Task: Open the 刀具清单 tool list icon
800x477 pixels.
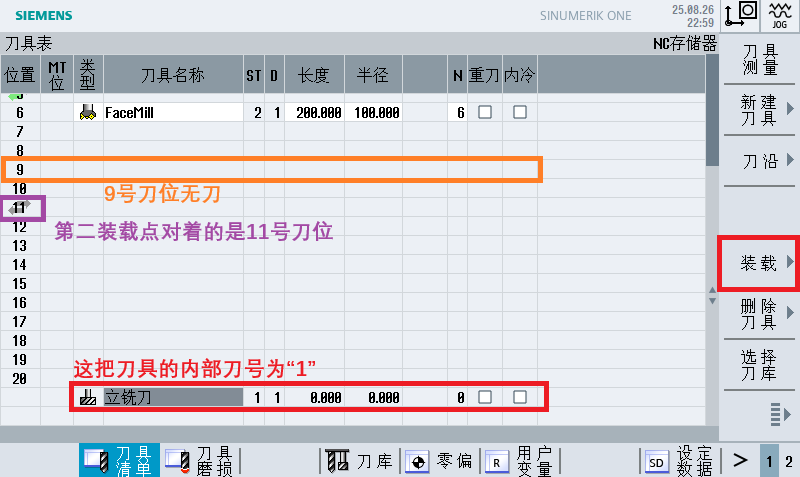Action: click(x=96, y=460)
